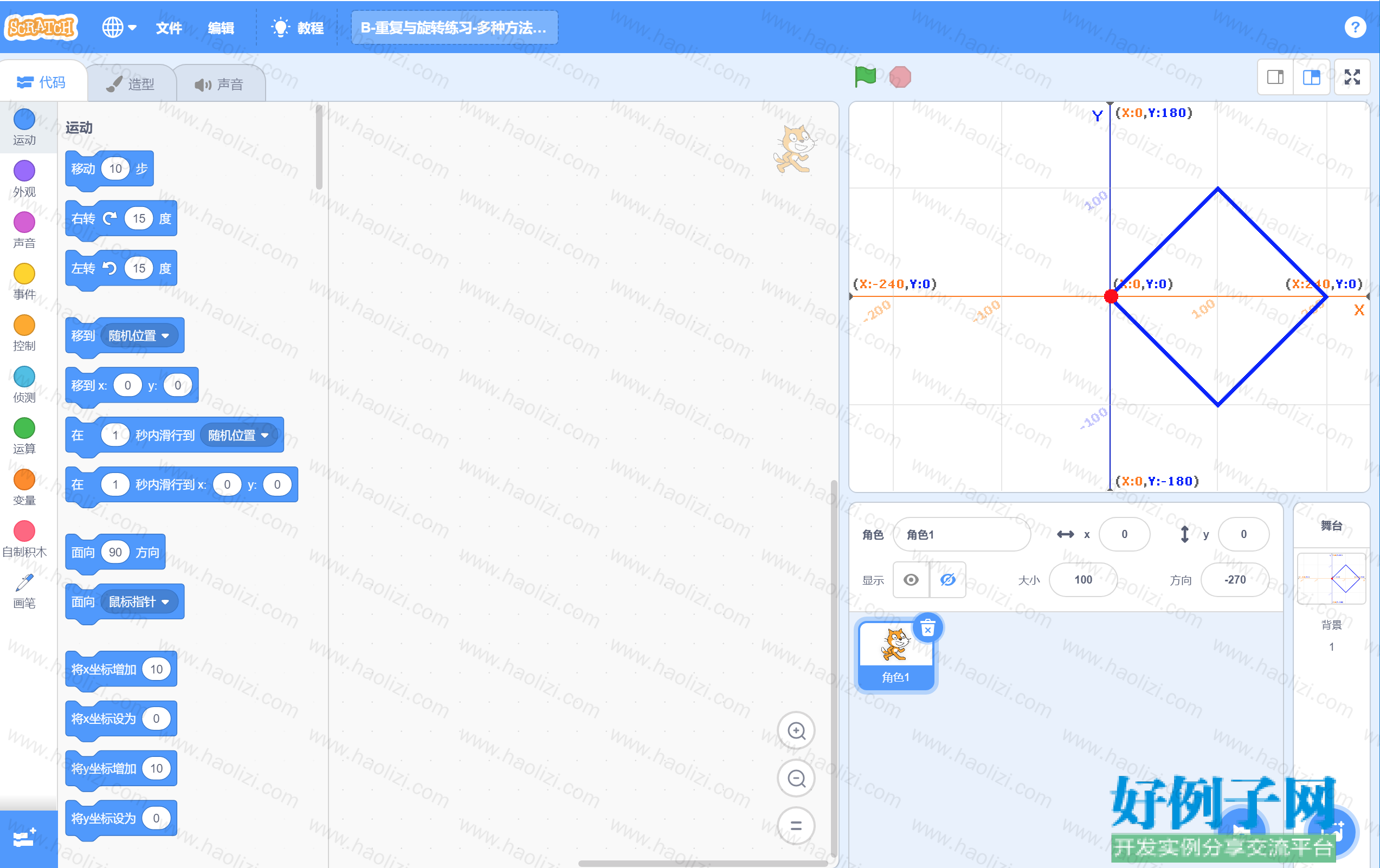Select the 声音 purple block category
The height and width of the screenshot is (868, 1380).
point(24,230)
